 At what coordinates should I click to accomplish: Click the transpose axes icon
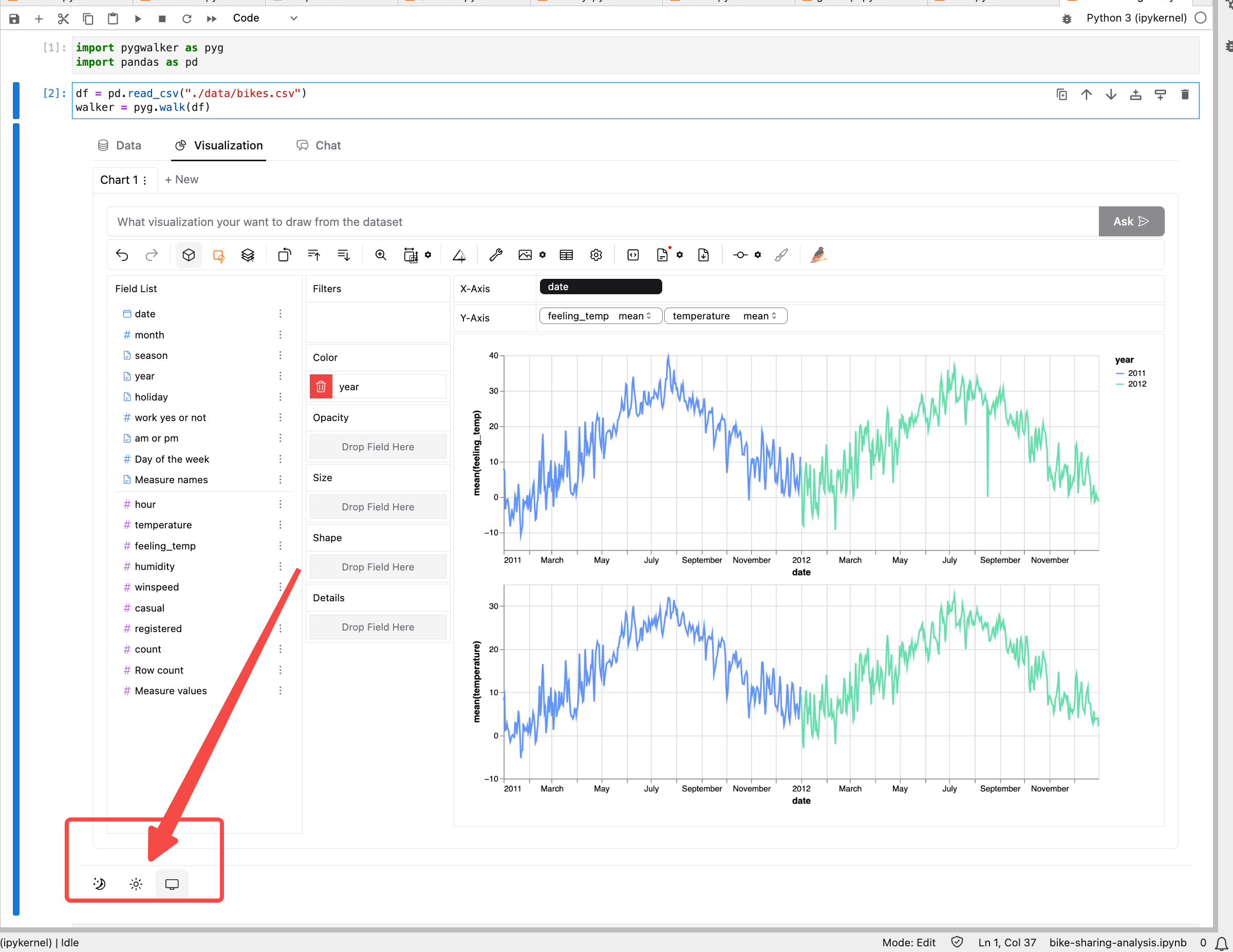285,255
